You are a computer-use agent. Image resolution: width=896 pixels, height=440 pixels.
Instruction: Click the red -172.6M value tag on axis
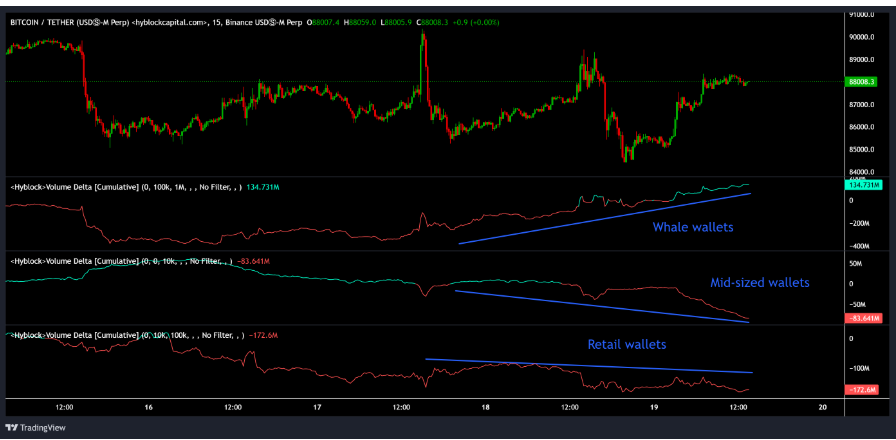point(862,389)
